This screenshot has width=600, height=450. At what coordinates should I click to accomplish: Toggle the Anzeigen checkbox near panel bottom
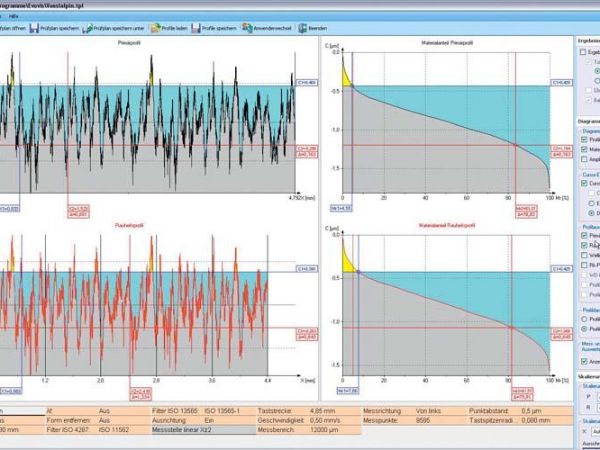coord(584,361)
